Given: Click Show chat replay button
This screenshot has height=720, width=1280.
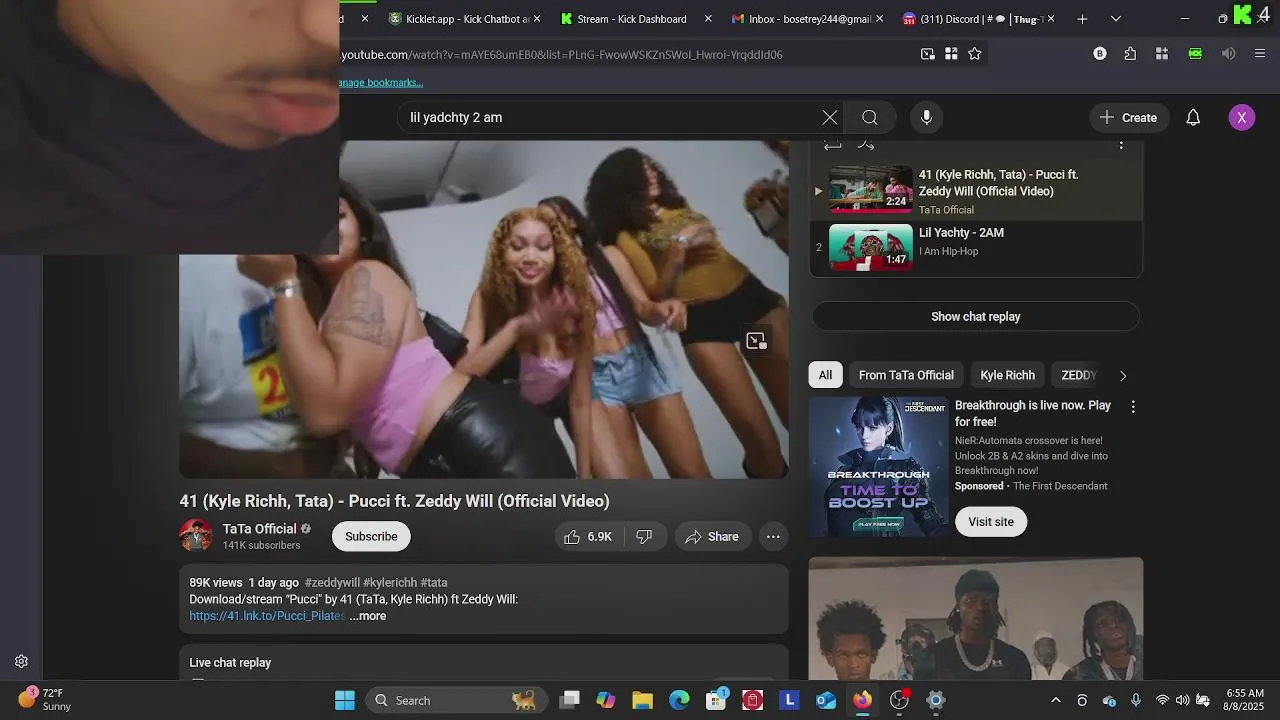Looking at the screenshot, I should [x=976, y=317].
